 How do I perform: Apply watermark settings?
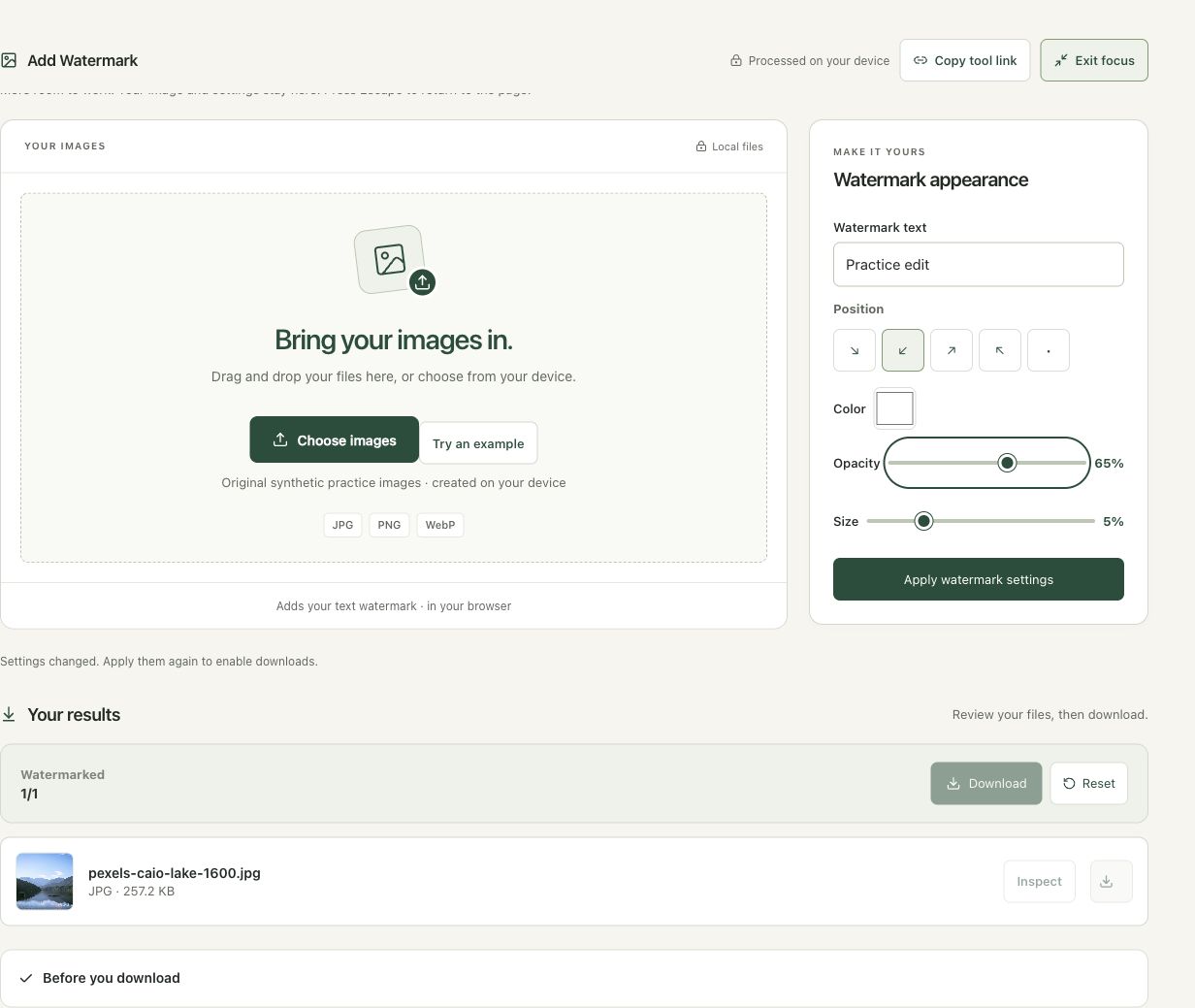coord(979,579)
